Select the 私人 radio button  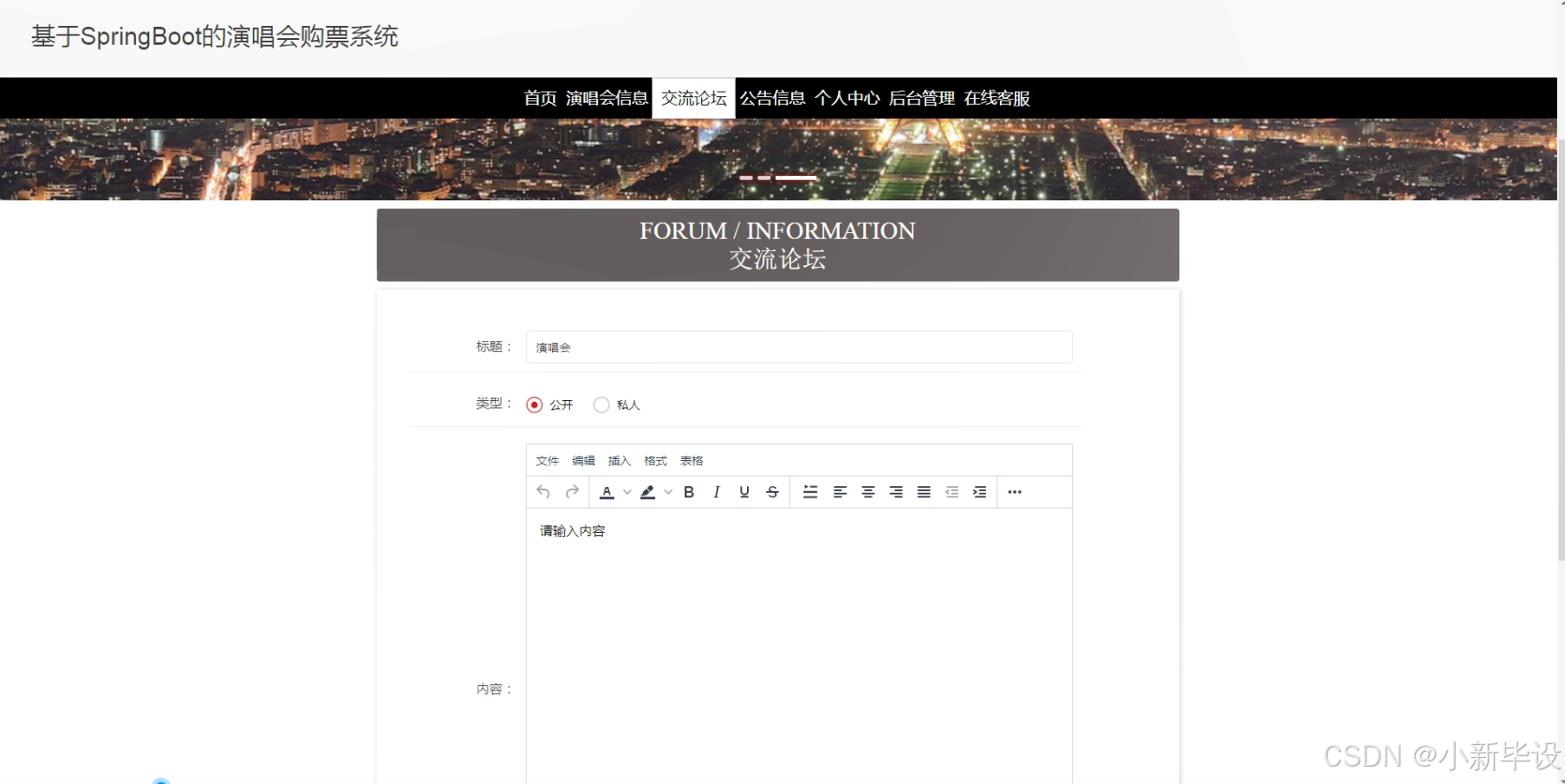(601, 405)
